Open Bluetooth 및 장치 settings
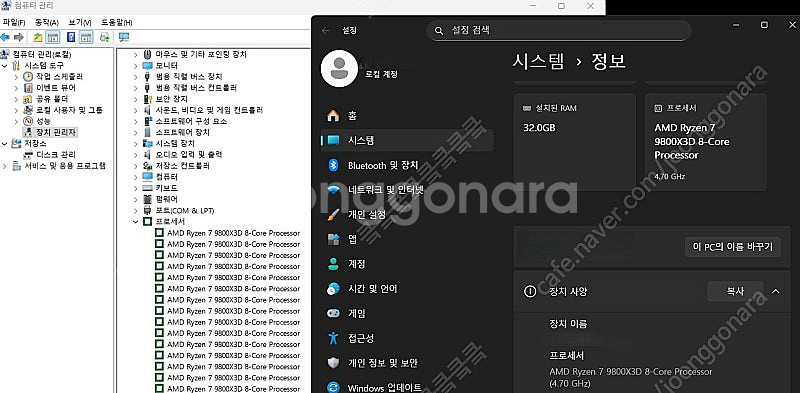The image size is (800, 393). (x=407, y=165)
